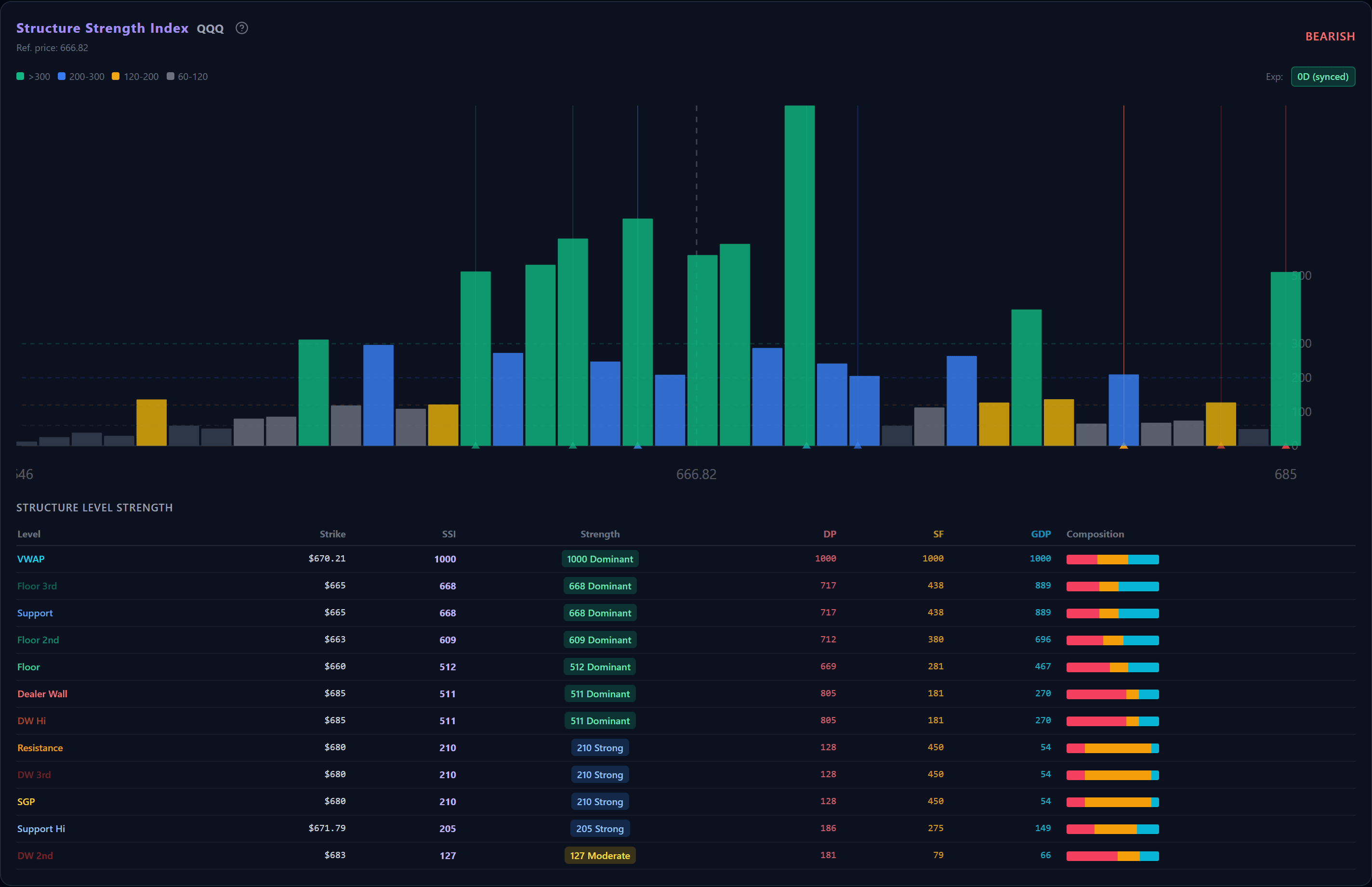Click the 205 Strong strength badge
1372x887 pixels.
600,829
